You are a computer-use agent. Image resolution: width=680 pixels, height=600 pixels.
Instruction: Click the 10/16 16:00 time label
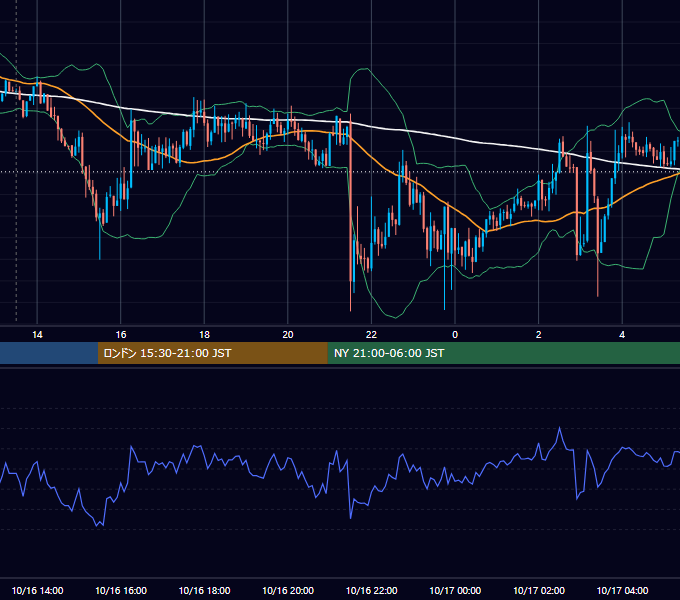point(121,590)
